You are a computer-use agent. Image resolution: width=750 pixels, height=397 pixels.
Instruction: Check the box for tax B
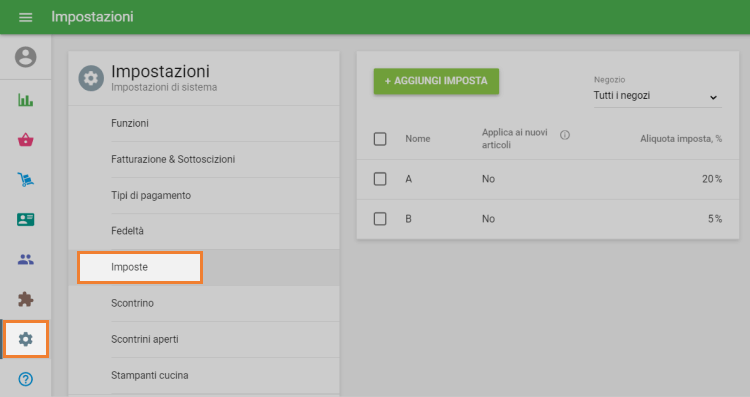point(380,219)
